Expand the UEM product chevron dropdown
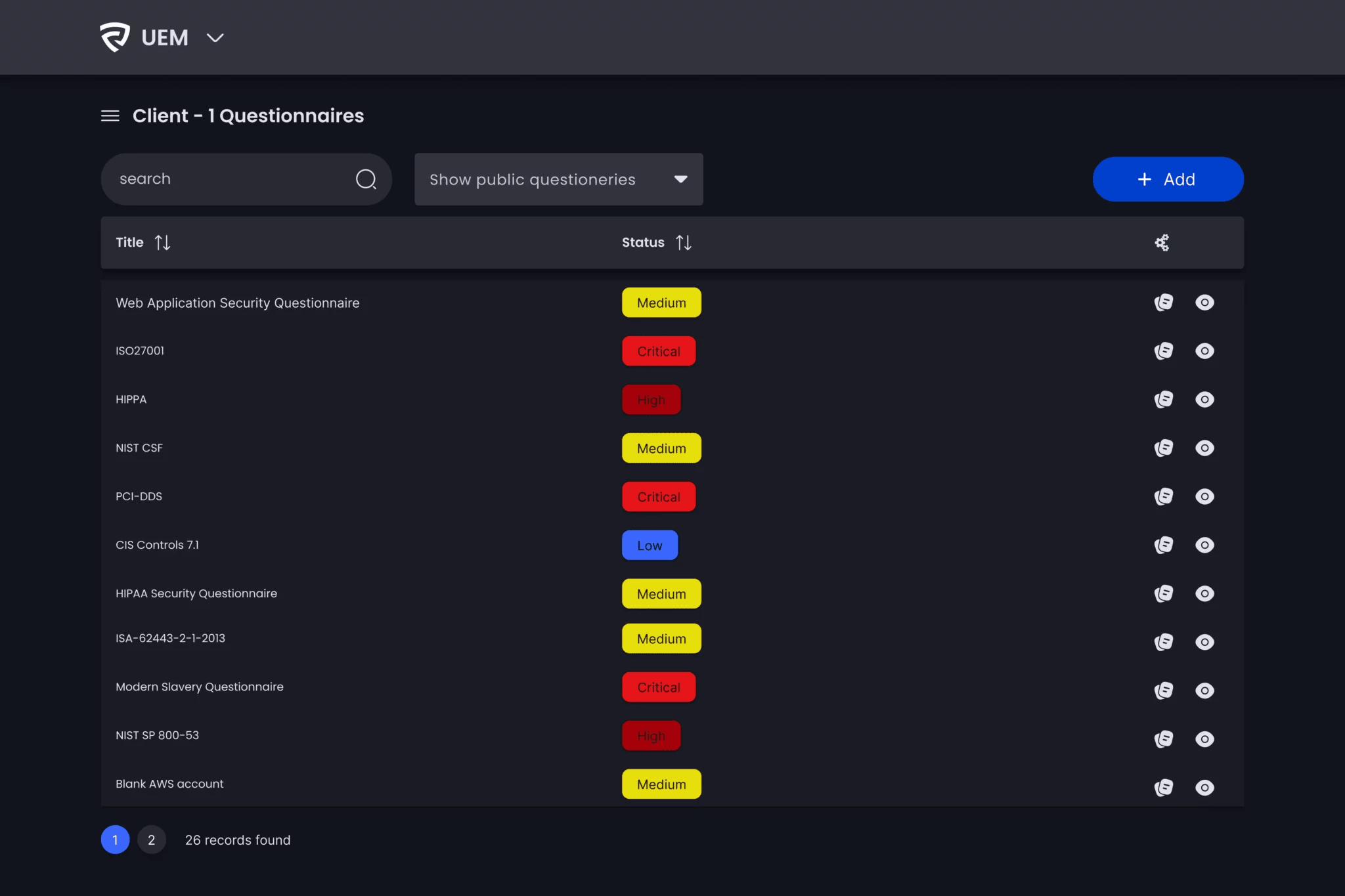Screen dimensions: 1345x896 [x=215, y=38]
